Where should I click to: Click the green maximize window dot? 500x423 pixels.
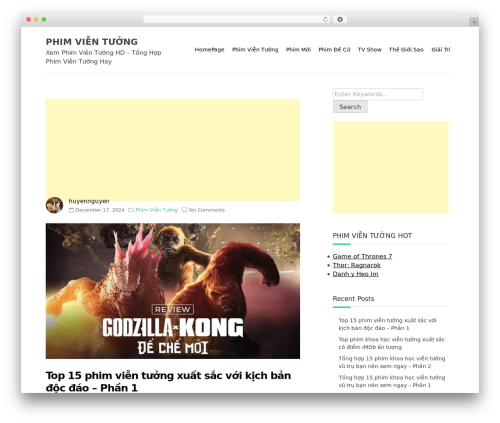44,20
